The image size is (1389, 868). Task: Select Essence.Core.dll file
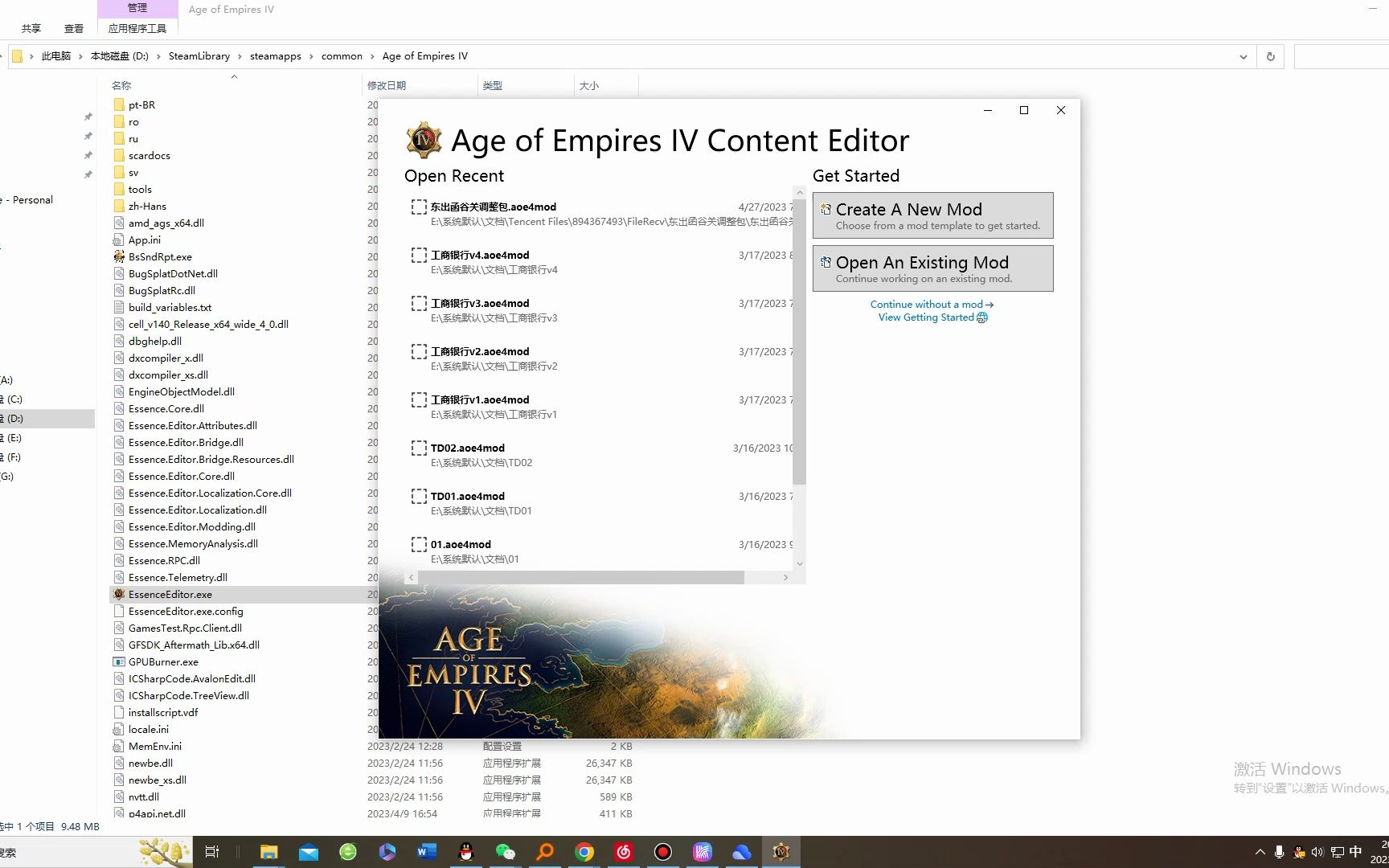166,409
